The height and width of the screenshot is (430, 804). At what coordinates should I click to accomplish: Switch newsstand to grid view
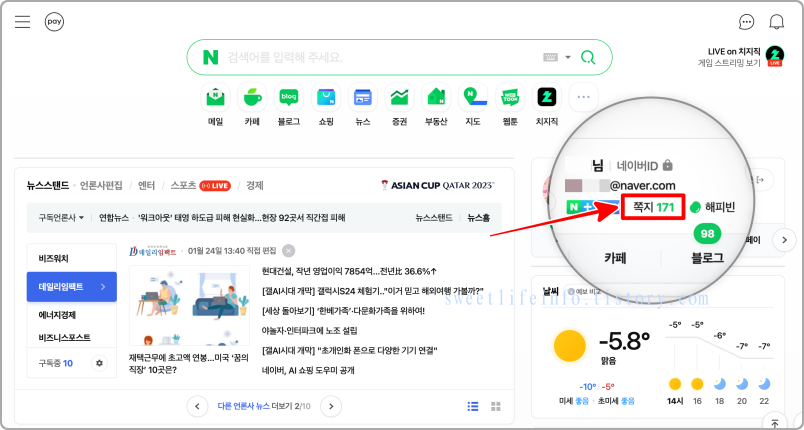pos(495,406)
